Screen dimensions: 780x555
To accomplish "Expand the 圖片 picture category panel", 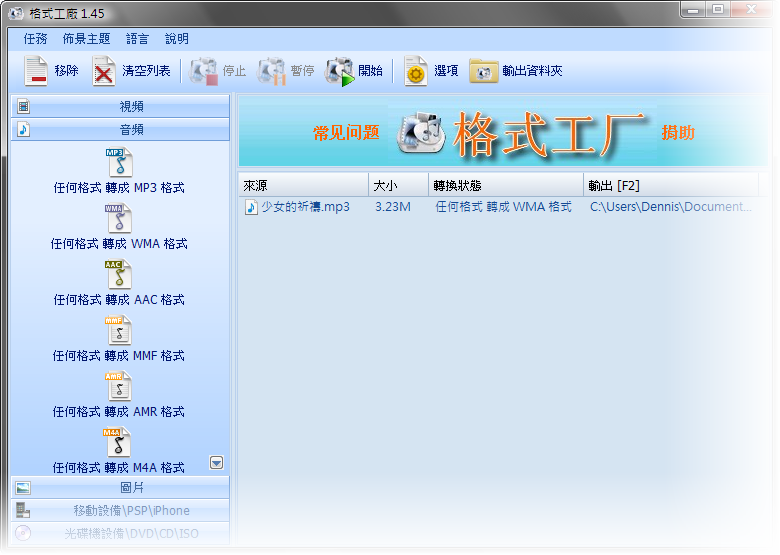I will click(x=120, y=487).
